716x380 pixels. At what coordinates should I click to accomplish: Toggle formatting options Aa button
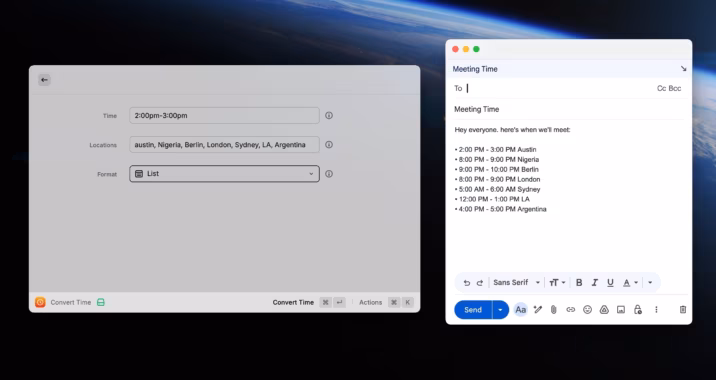pos(521,310)
